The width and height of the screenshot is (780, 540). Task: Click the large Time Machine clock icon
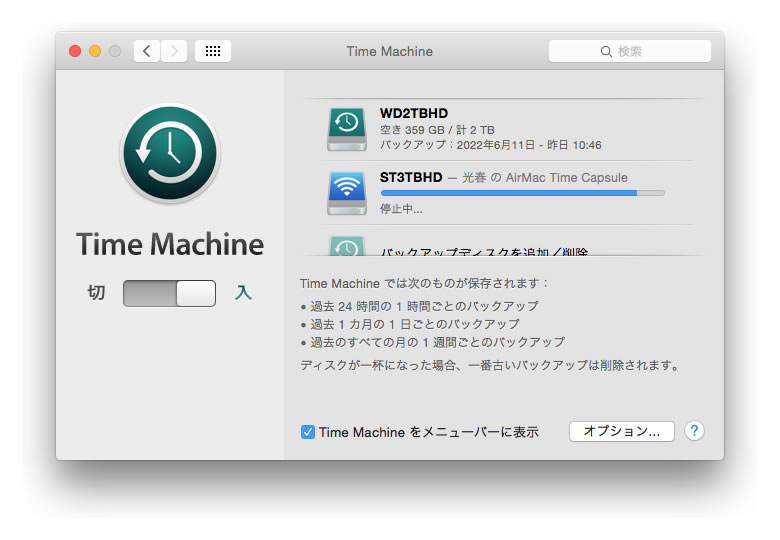click(x=169, y=153)
